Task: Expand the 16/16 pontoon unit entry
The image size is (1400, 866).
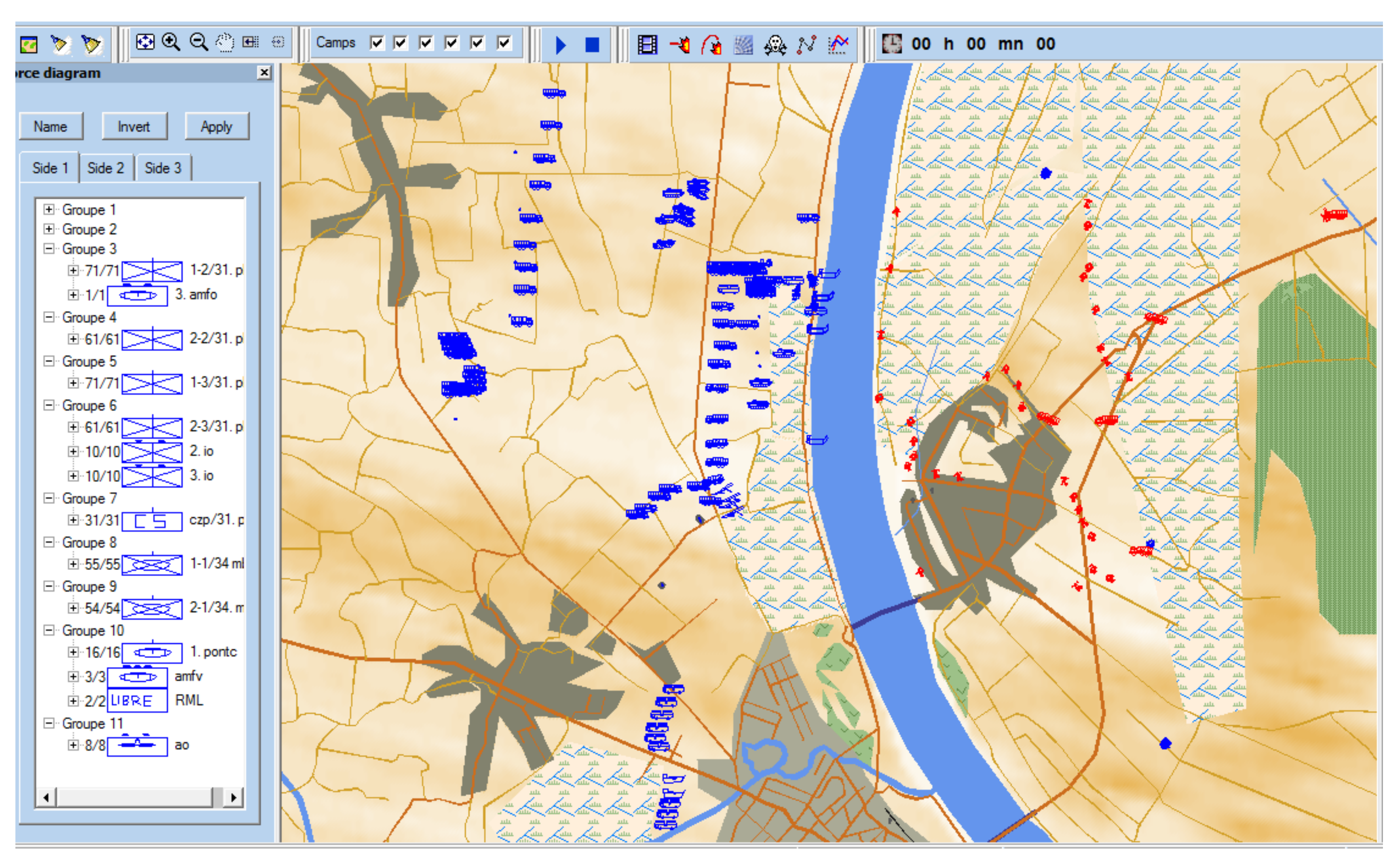Action: tap(73, 652)
